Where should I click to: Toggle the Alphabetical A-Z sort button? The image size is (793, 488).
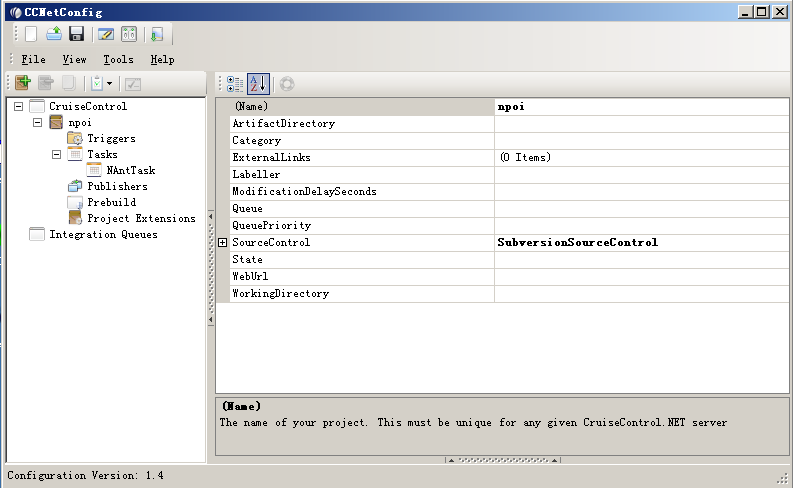[x=258, y=84]
